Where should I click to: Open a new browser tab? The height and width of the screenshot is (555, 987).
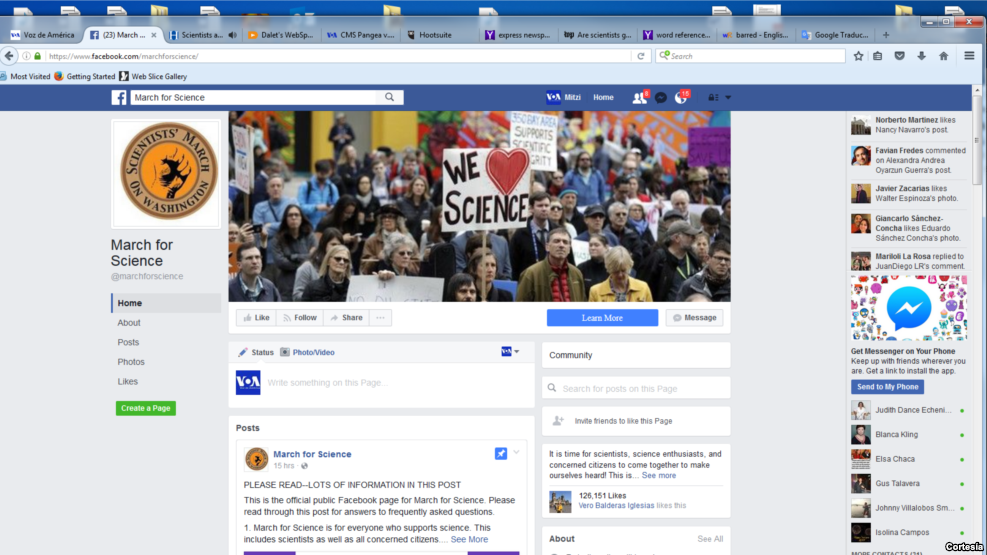point(886,35)
